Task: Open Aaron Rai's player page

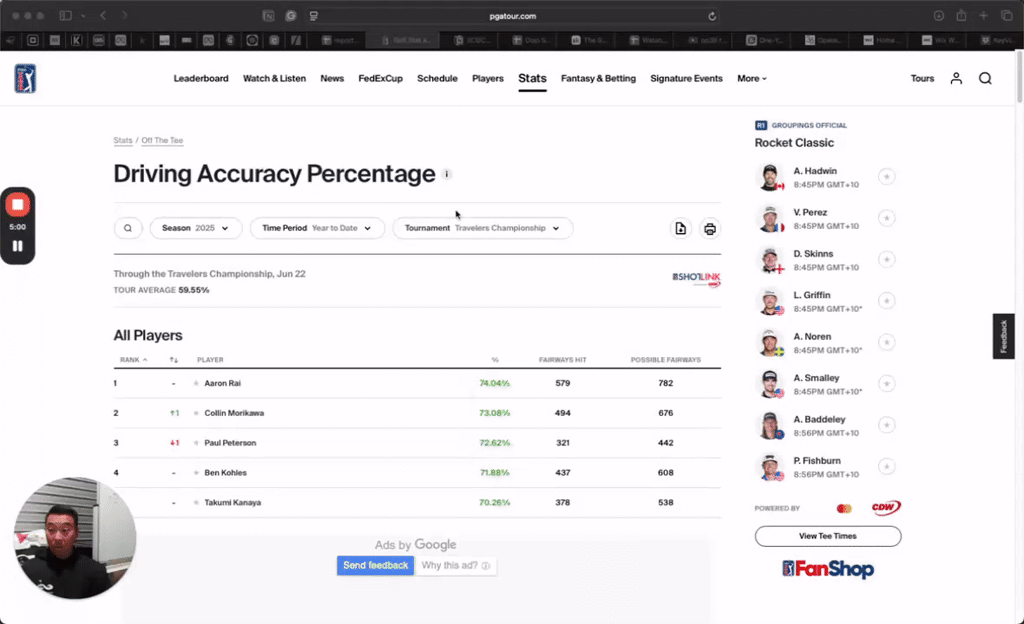Action: (223, 383)
